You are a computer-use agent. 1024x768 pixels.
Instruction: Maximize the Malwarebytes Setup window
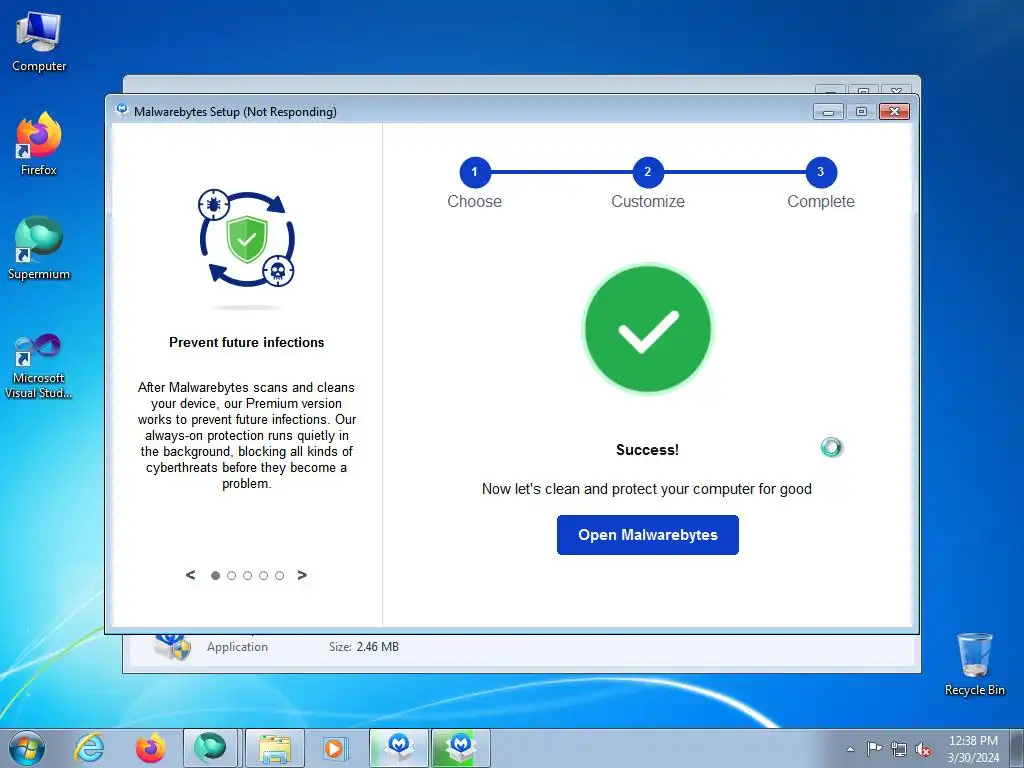coord(861,112)
